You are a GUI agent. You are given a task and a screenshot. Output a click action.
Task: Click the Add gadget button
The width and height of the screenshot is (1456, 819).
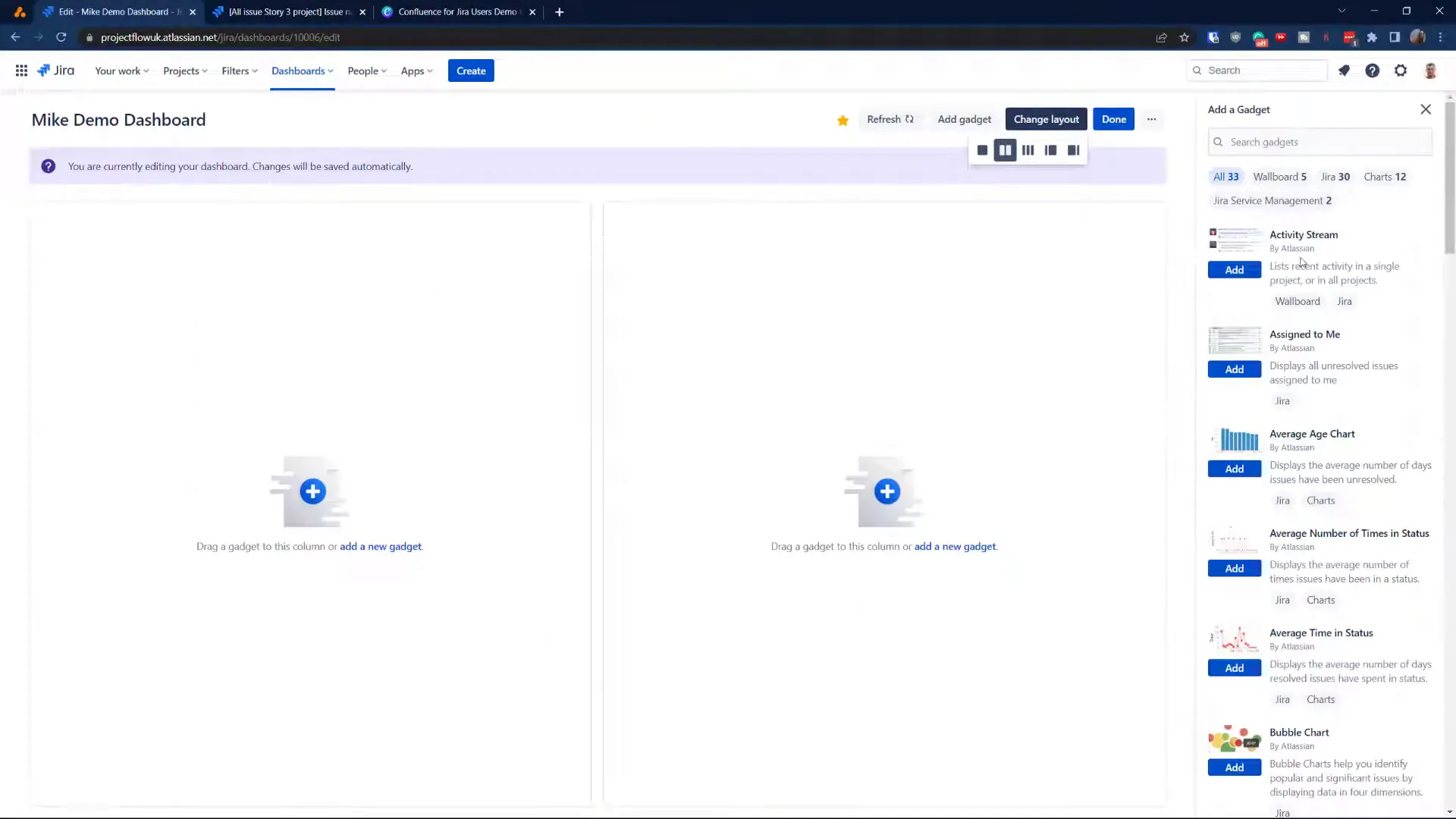964,119
